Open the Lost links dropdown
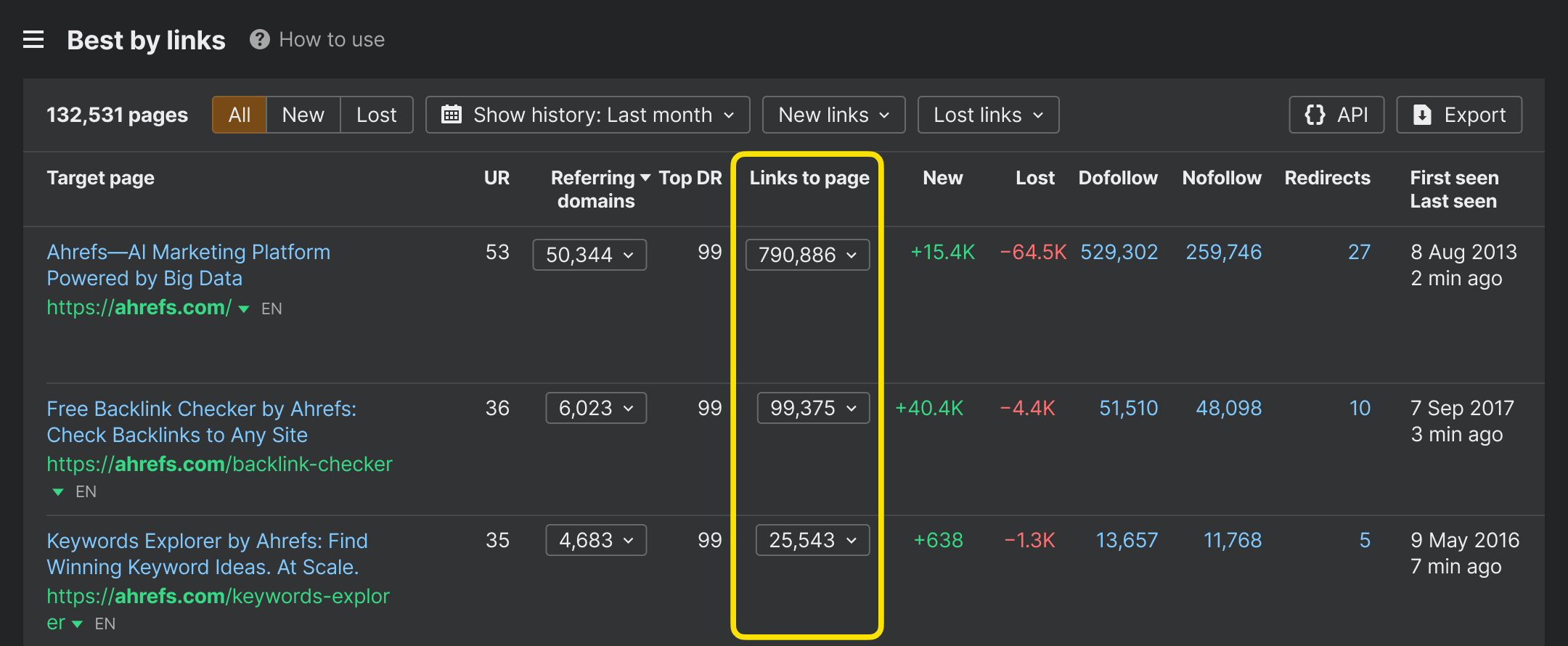1568x646 pixels. [987, 115]
